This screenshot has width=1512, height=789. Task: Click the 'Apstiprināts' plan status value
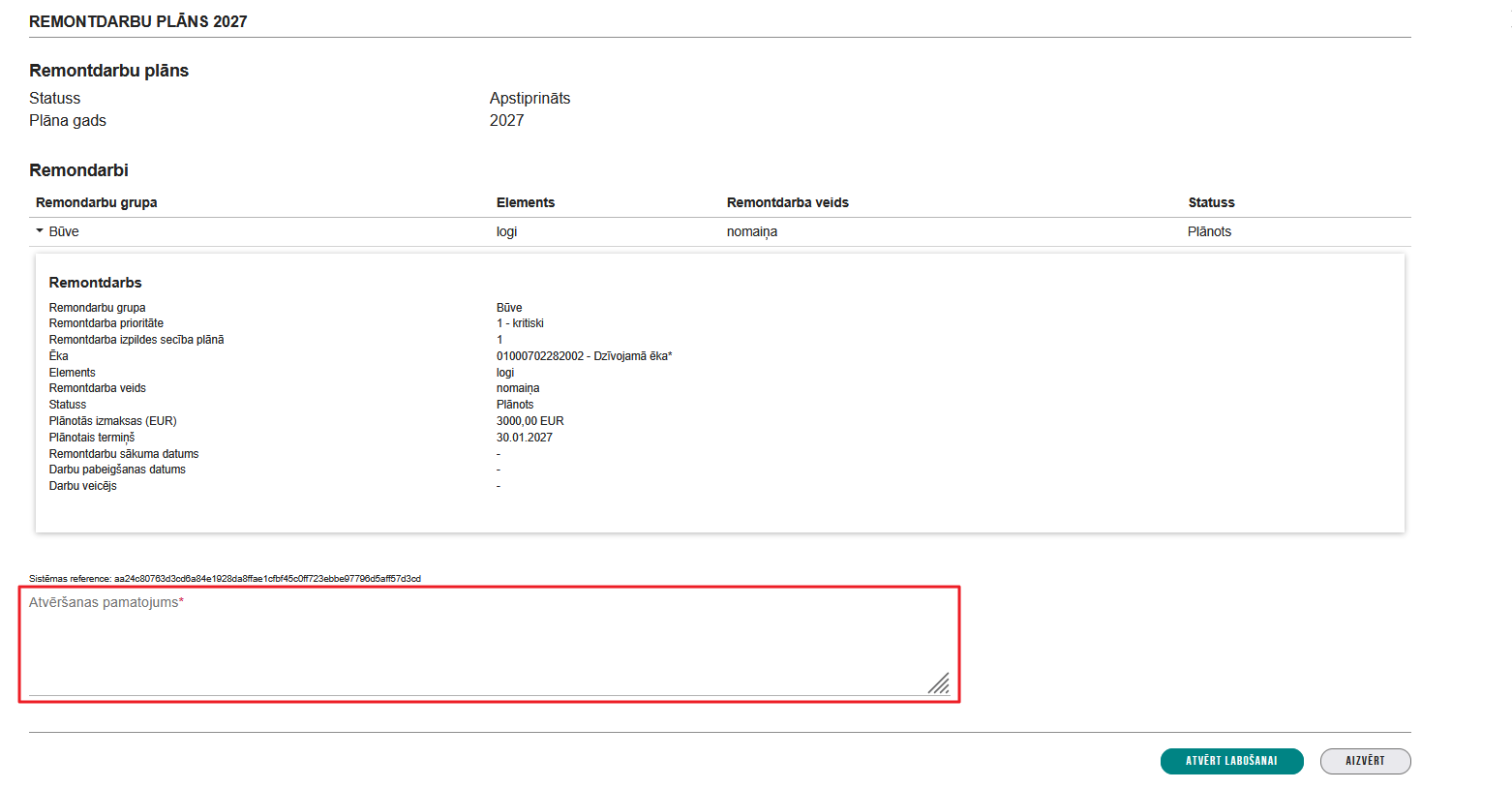529,98
